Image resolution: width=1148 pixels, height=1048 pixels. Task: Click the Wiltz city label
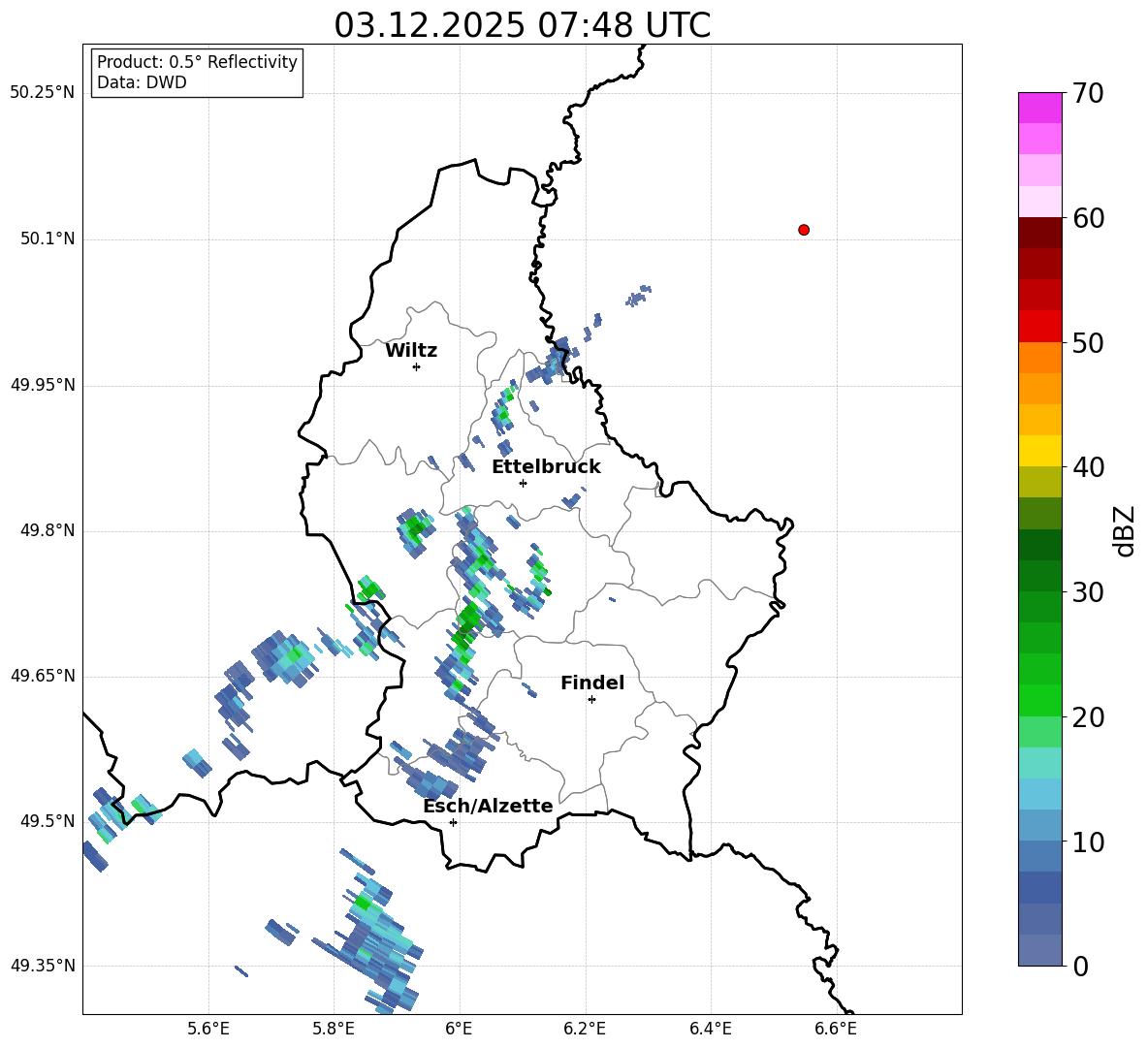coord(411,351)
